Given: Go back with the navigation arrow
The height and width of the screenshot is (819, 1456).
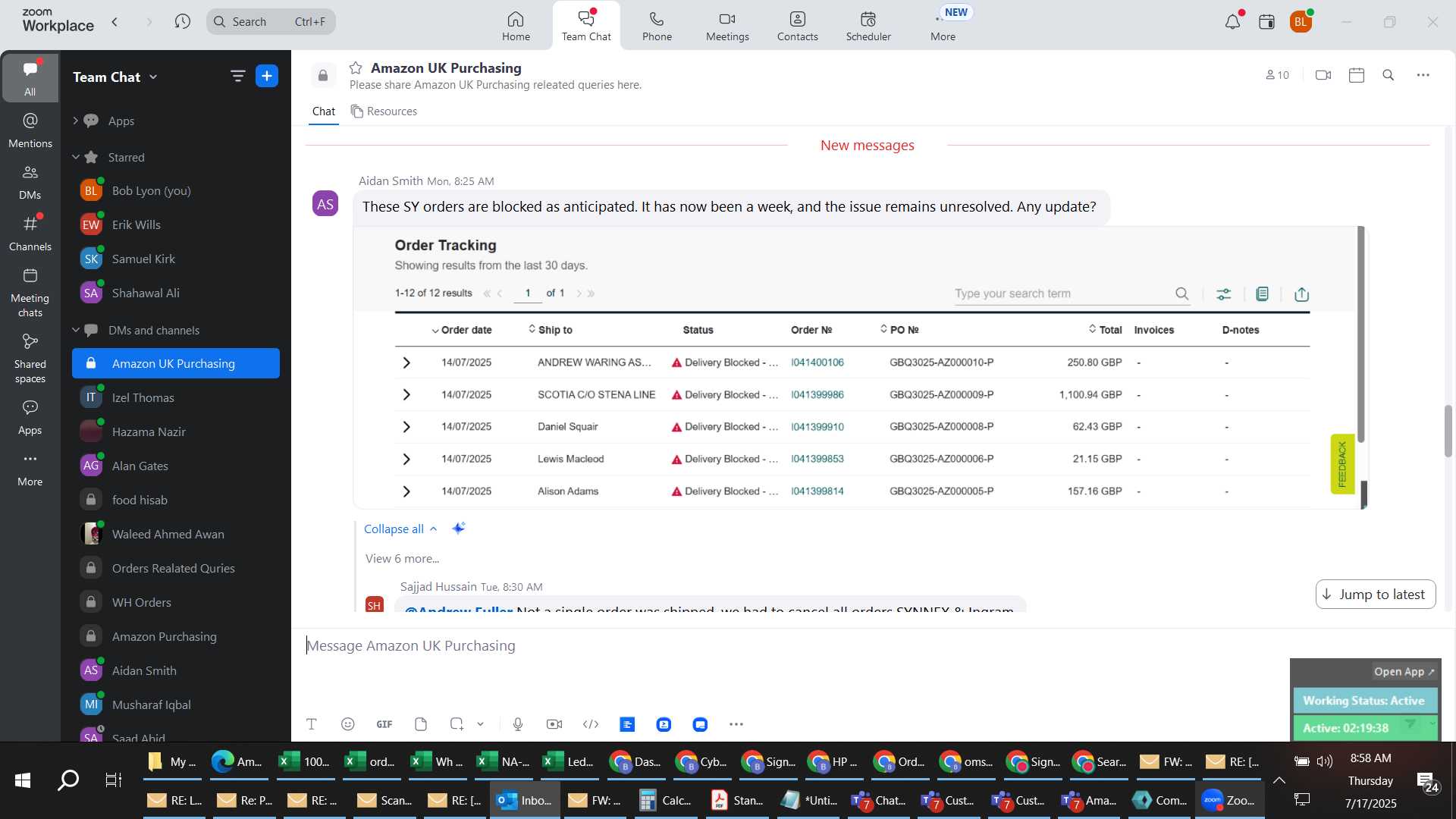Looking at the screenshot, I should 115,21.
